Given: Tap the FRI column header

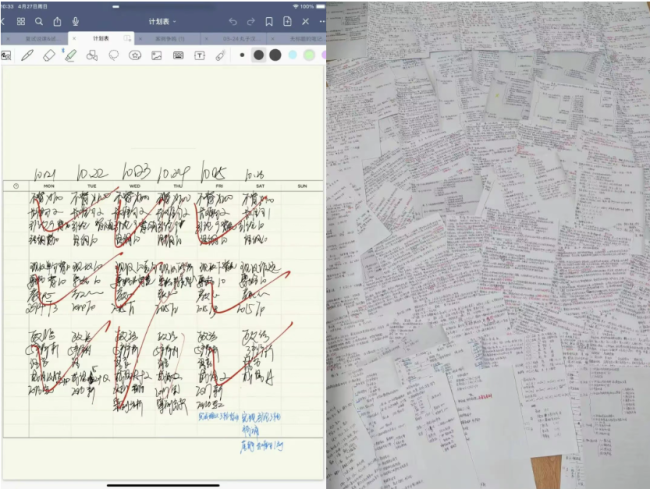Looking at the screenshot, I should tap(219, 186).
